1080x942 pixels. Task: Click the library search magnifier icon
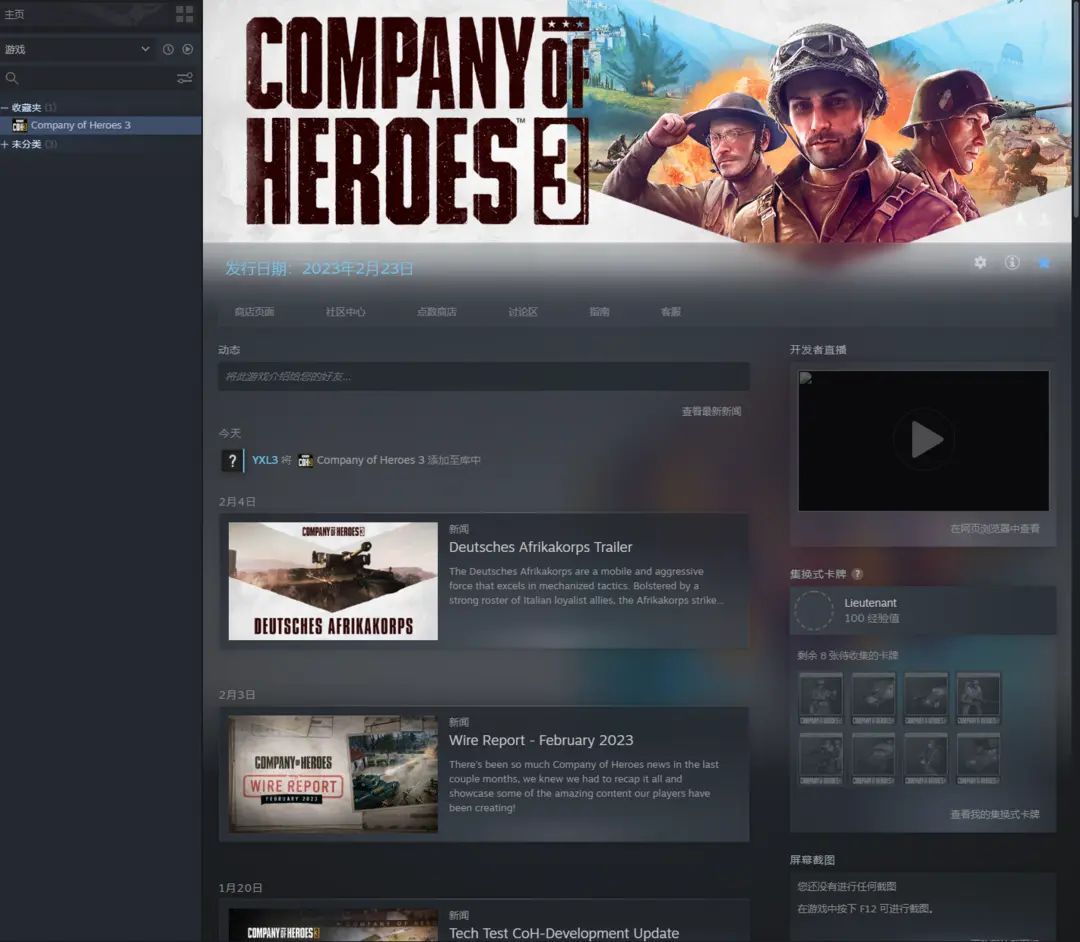click(12, 78)
